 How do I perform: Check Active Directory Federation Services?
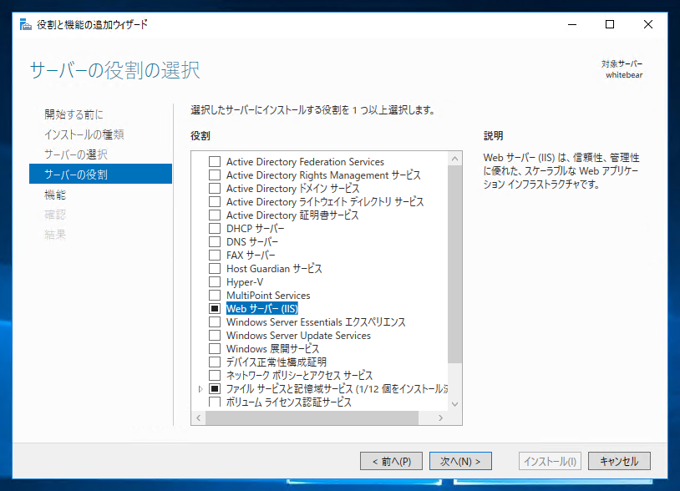[x=215, y=161]
